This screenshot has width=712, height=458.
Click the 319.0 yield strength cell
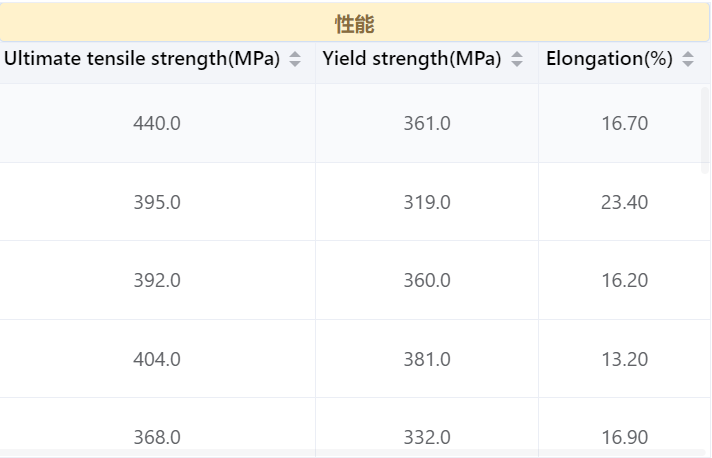pos(427,202)
